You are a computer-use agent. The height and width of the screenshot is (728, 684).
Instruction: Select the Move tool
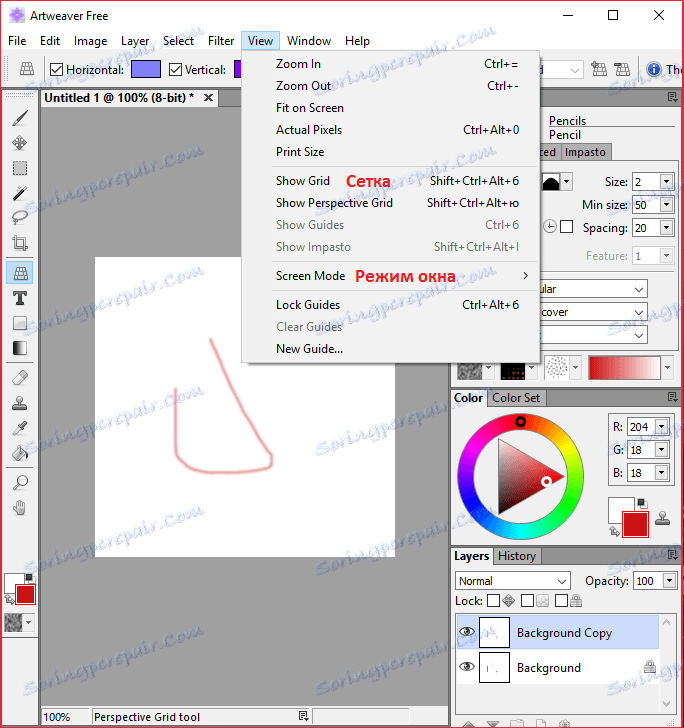[20, 143]
